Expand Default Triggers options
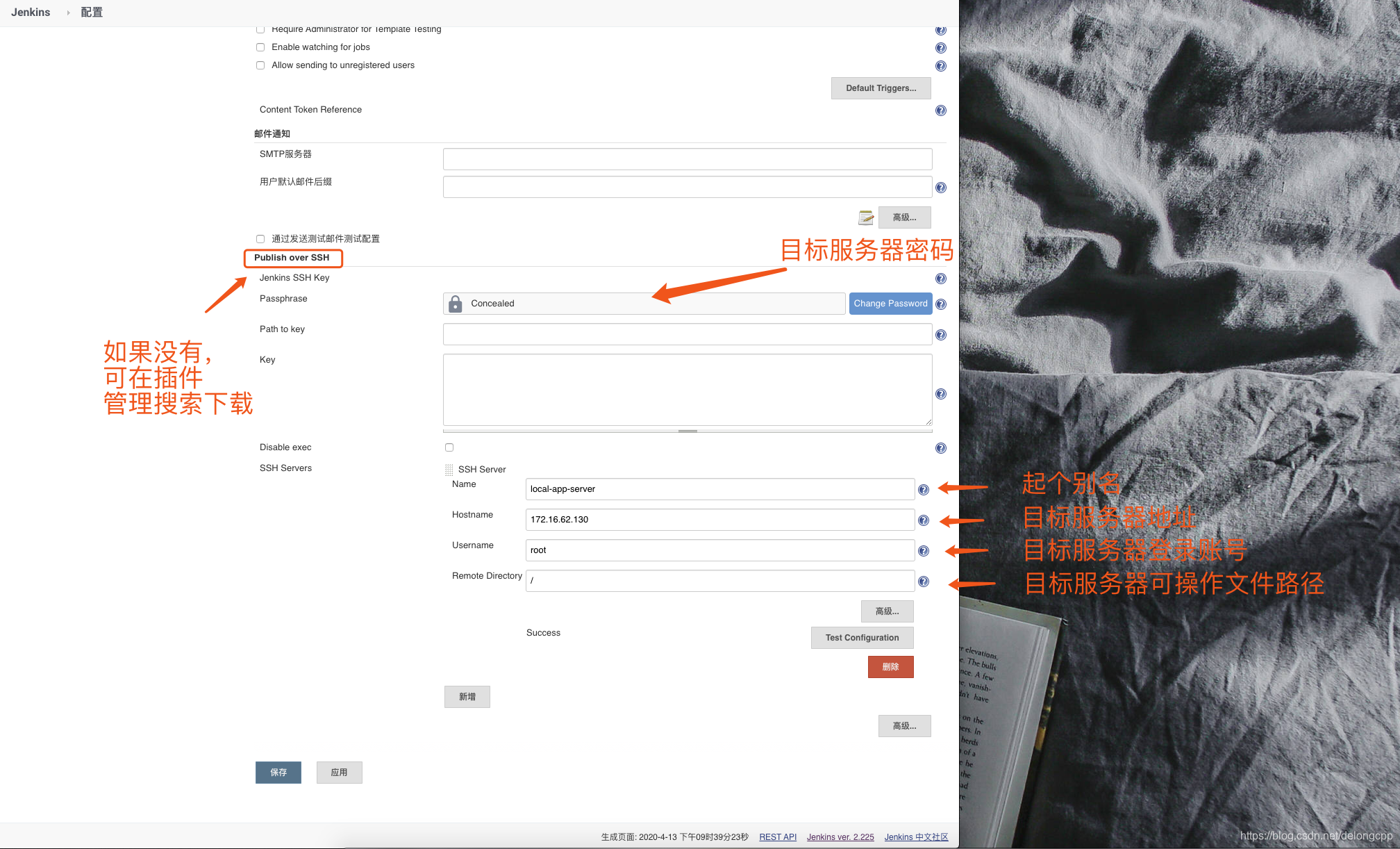 click(881, 88)
